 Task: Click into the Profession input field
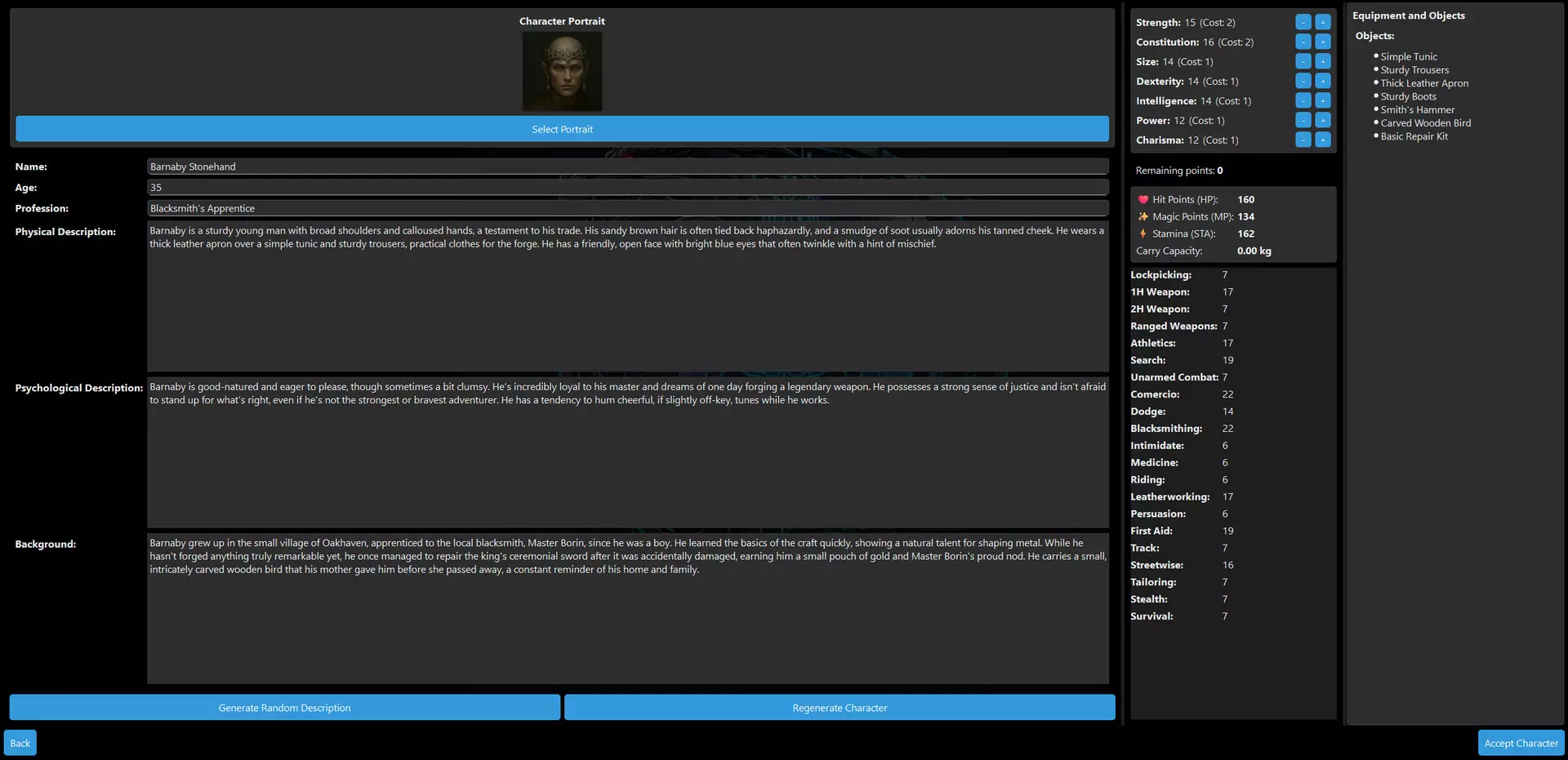628,208
